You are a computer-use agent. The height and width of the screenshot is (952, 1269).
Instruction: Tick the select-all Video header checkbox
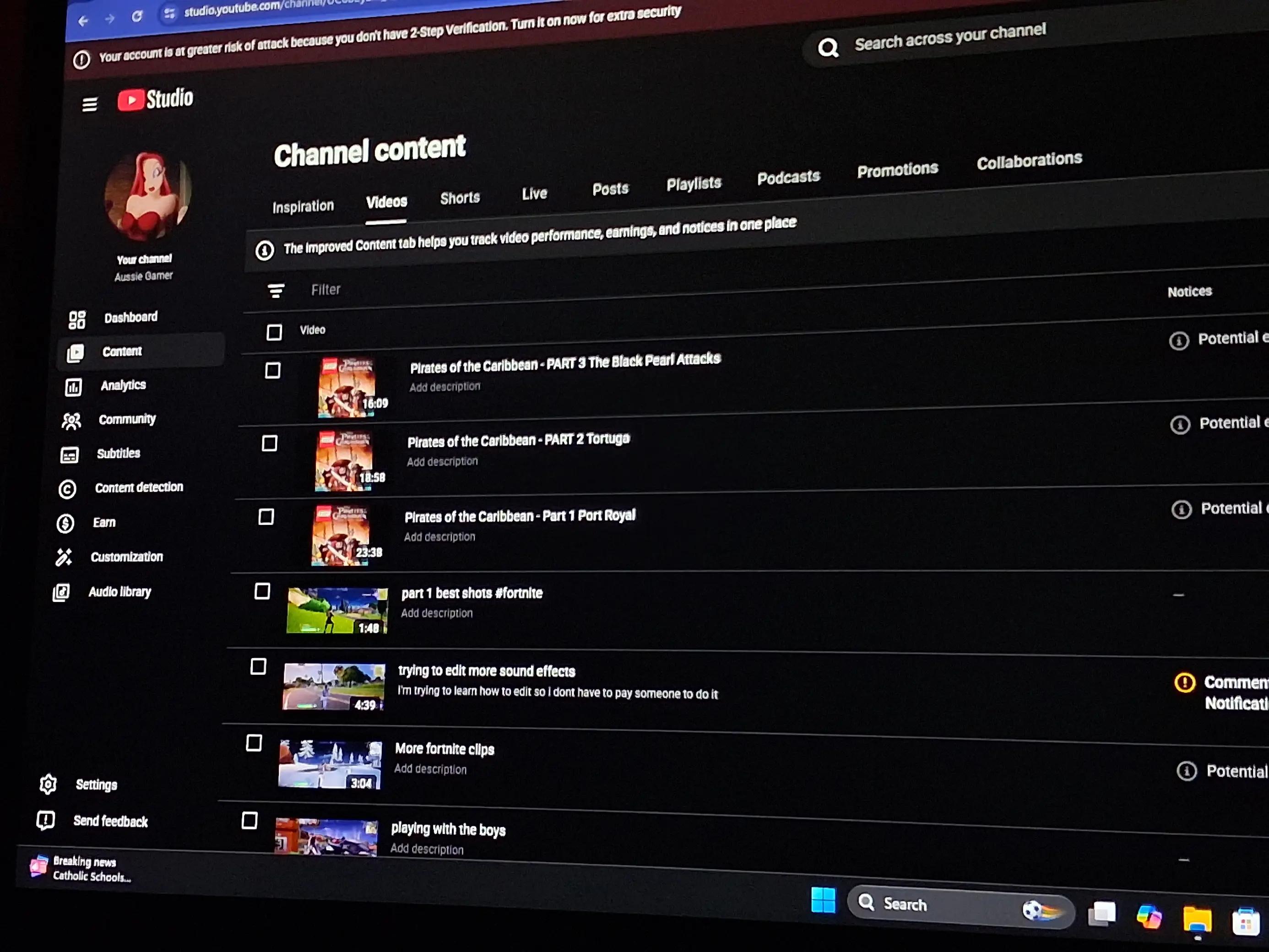(x=274, y=332)
